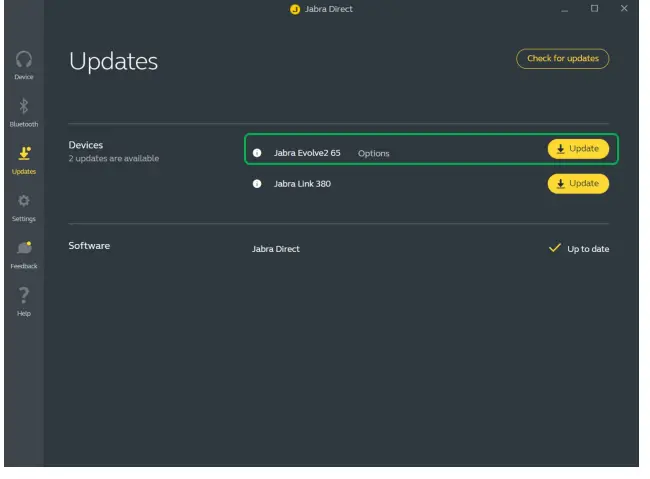The image size is (650, 479).
Task: Open Settings gear in sidebar
Action: (24, 201)
